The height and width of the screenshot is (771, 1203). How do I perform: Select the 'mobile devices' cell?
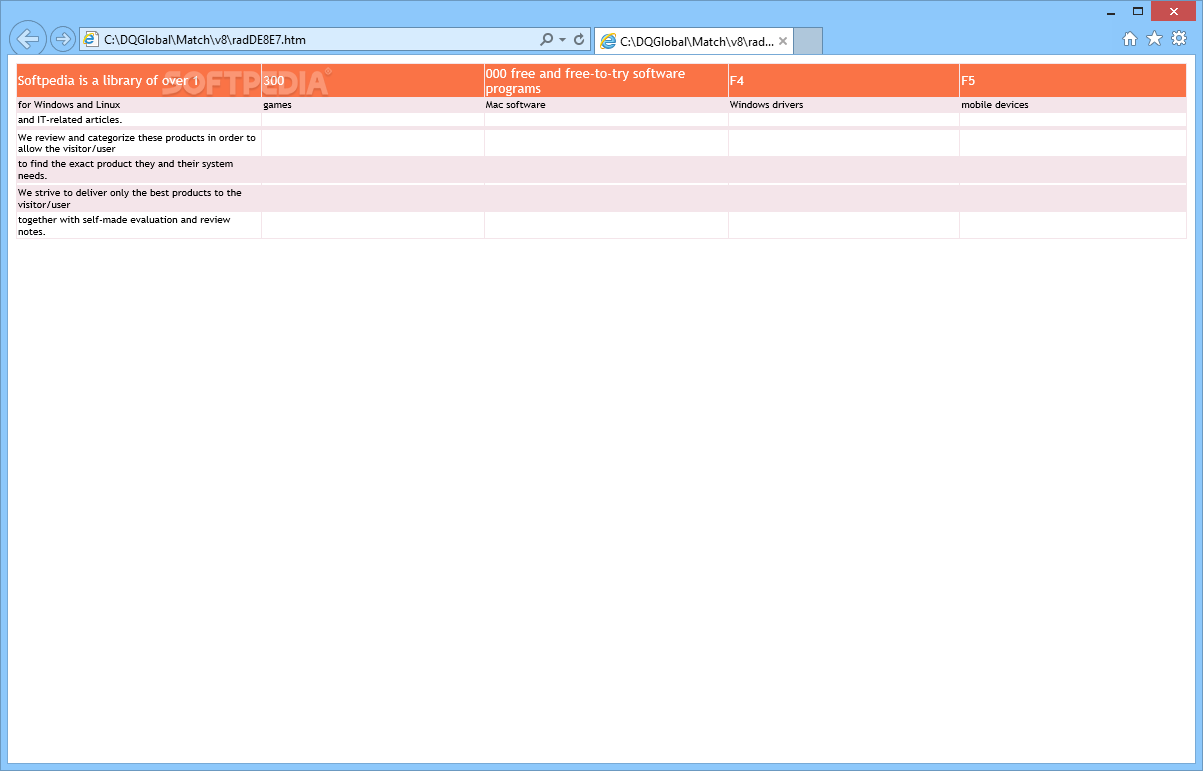(x=1073, y=105)
